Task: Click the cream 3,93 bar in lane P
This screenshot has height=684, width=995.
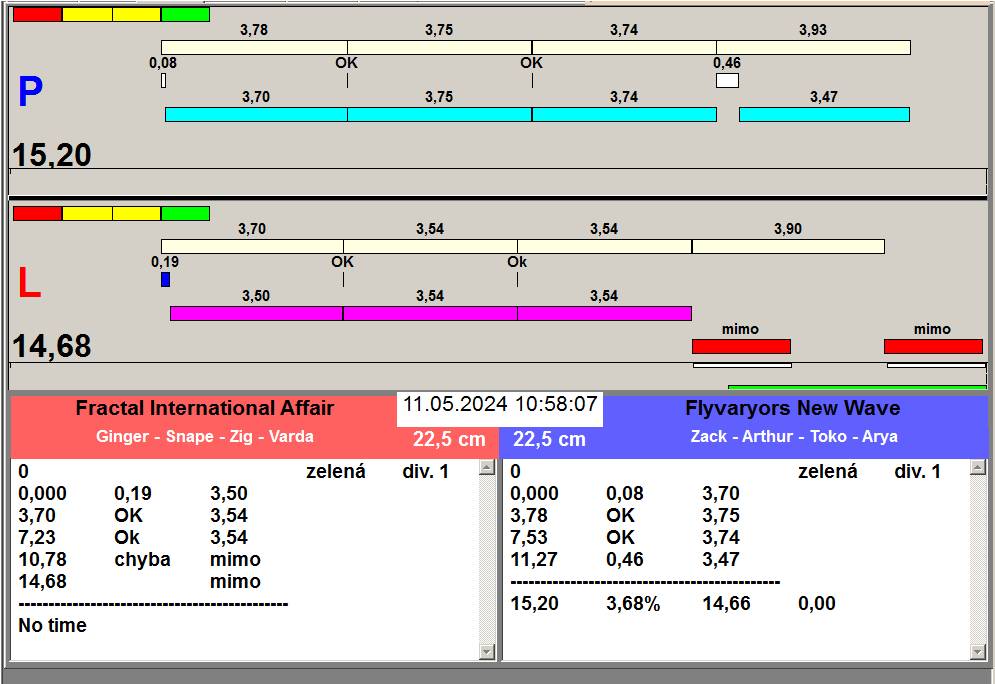Action: [813, 47]
